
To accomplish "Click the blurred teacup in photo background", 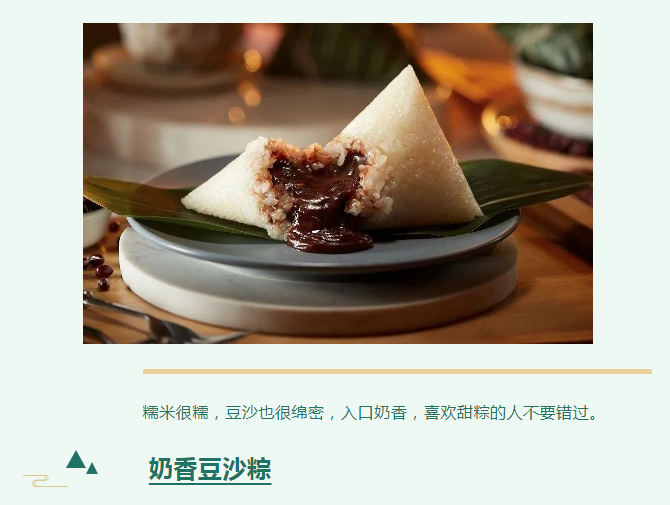I will (x=179, y=45).
